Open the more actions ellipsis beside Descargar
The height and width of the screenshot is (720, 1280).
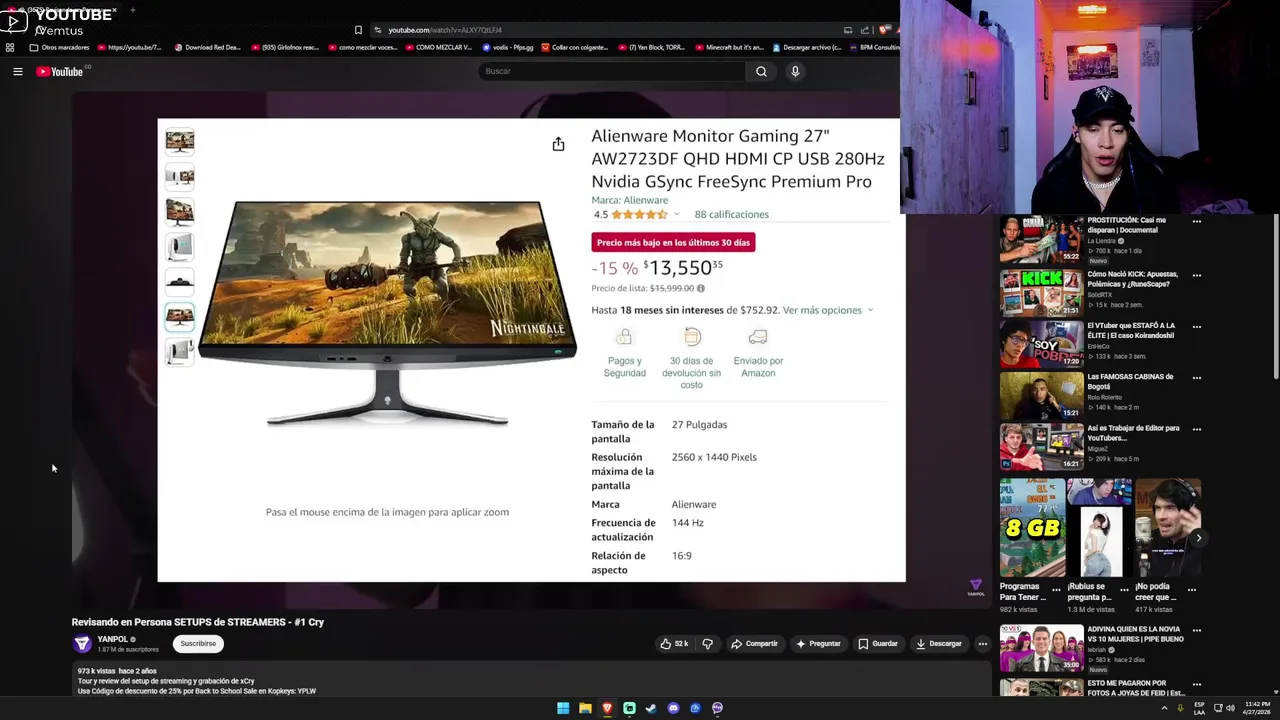click(982, 644)
